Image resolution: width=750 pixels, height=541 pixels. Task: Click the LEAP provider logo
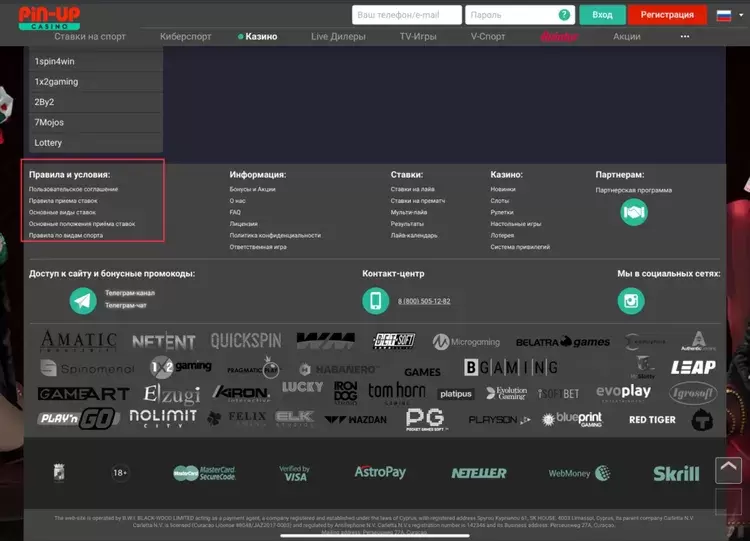coord(693,367)
